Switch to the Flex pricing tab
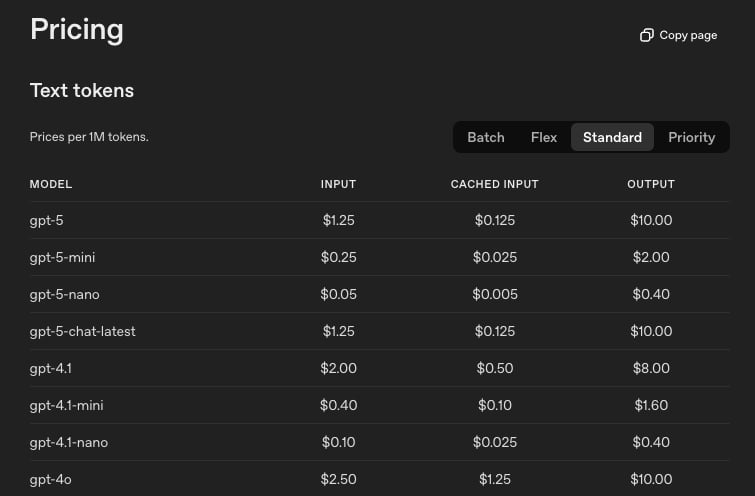 click(x=544, y=137)
